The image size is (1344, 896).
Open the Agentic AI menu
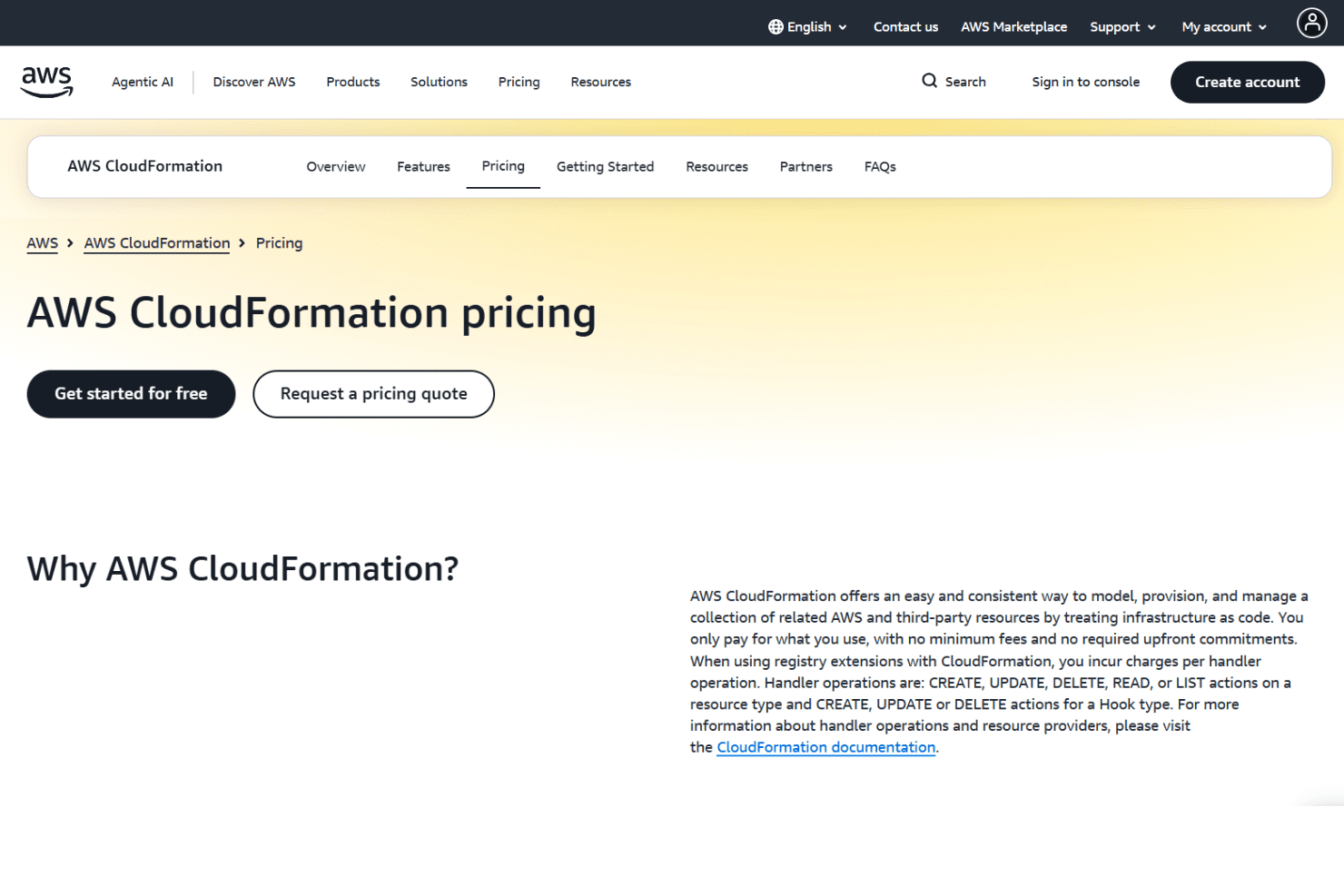(x=143, y=82)
